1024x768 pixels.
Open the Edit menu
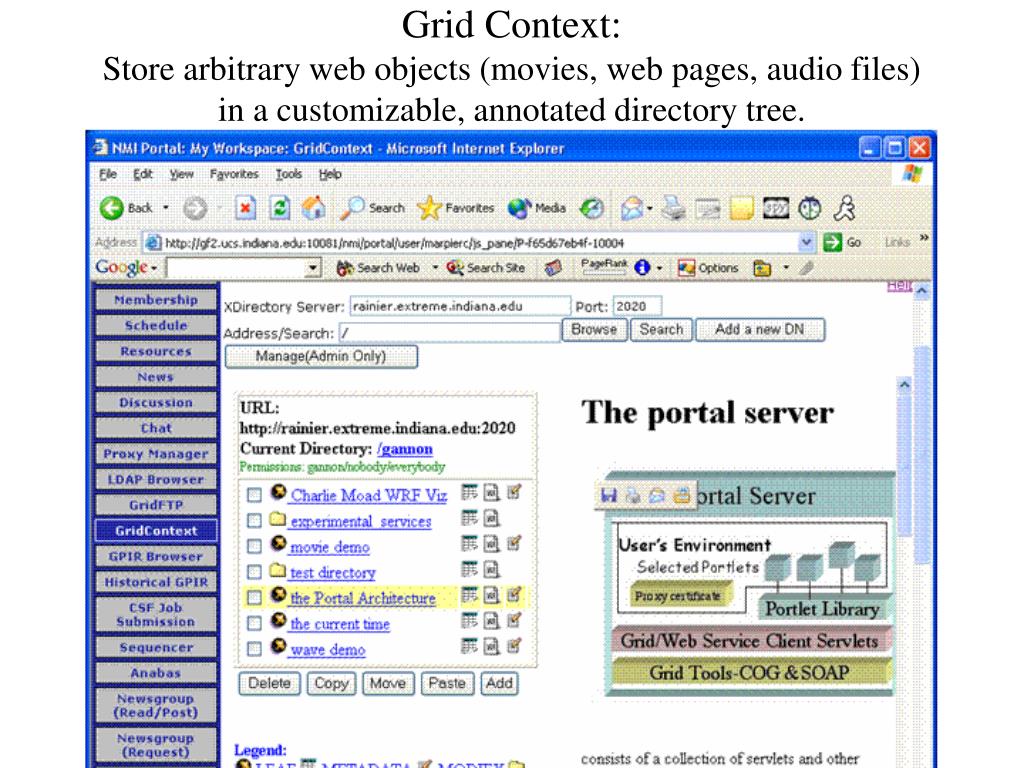[142, 174]
